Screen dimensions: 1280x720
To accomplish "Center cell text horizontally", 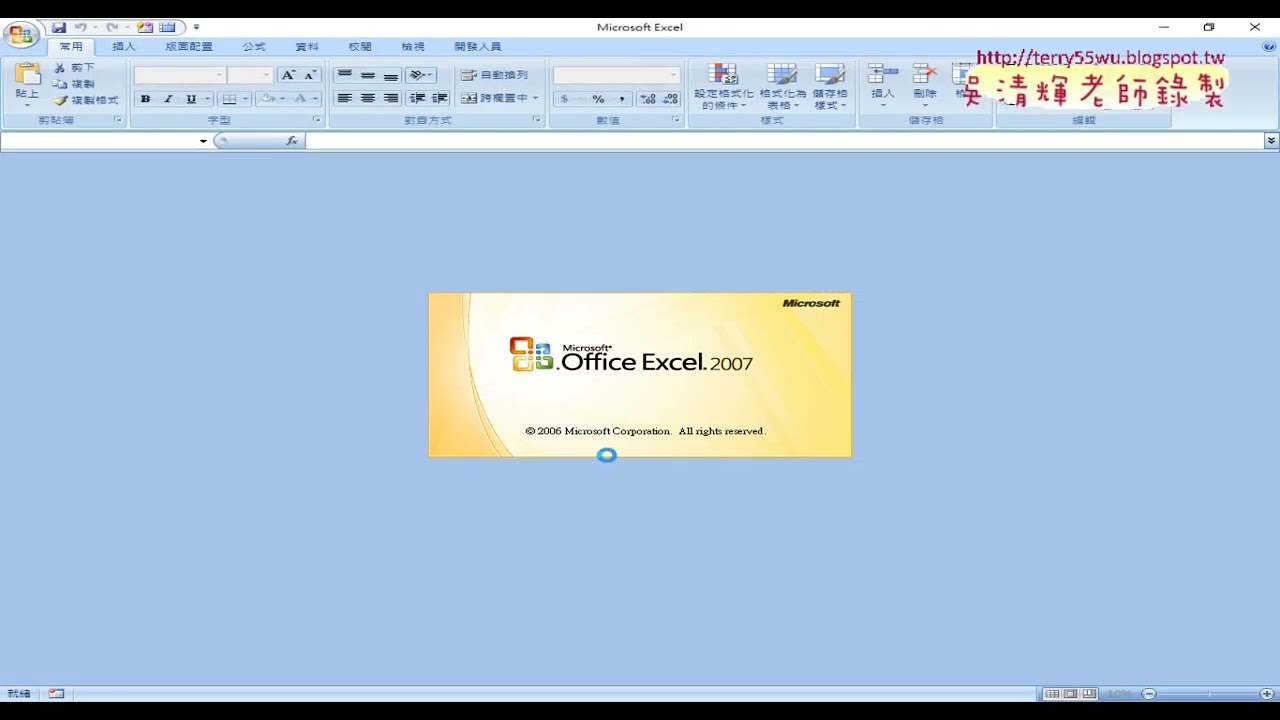I will [368, 98].
